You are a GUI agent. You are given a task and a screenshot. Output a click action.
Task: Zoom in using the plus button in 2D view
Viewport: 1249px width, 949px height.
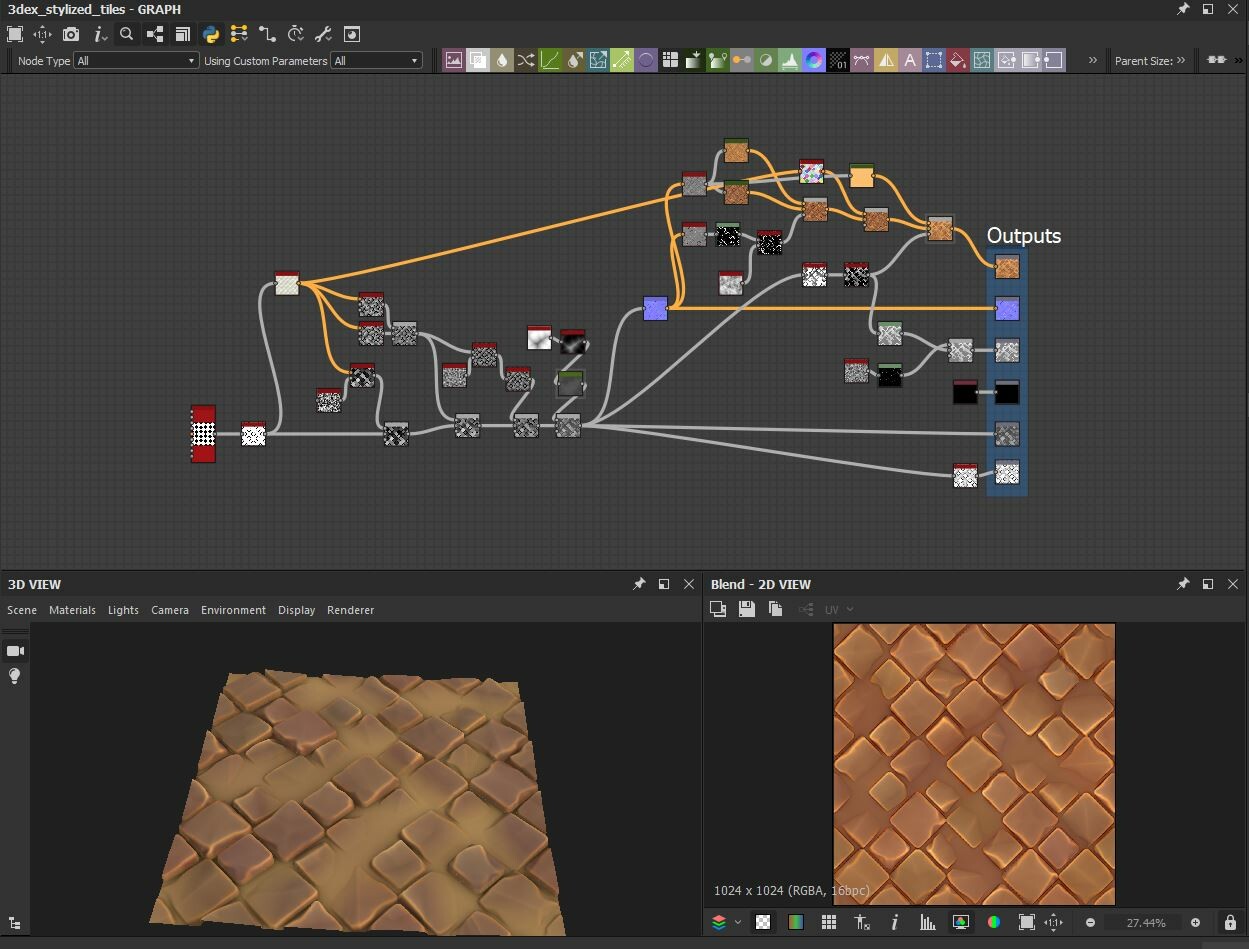pyautogui.click(x=1195, y=922)
